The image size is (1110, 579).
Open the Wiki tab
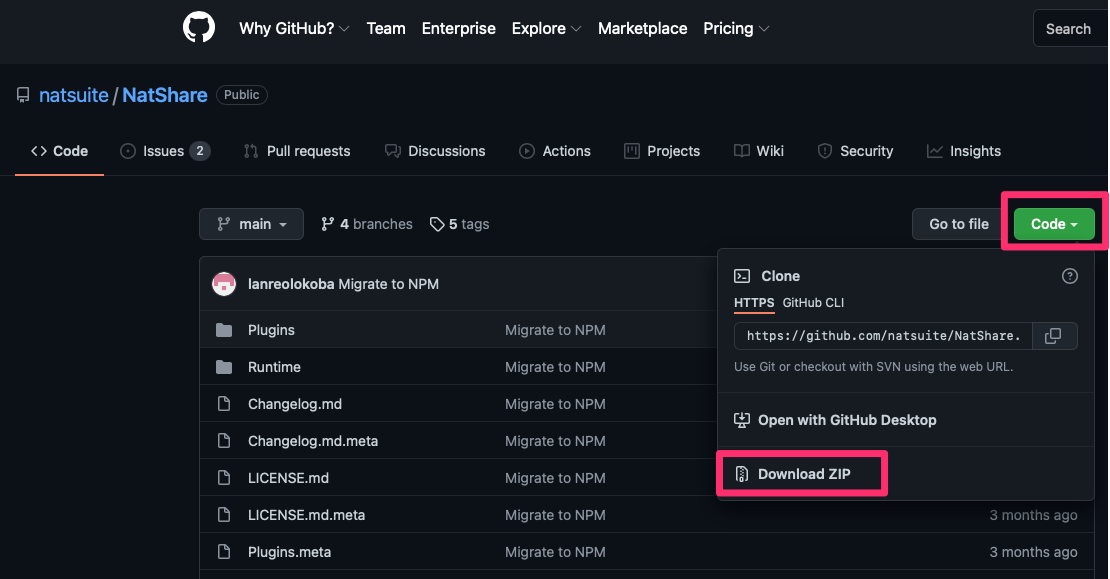pos(759,151)
